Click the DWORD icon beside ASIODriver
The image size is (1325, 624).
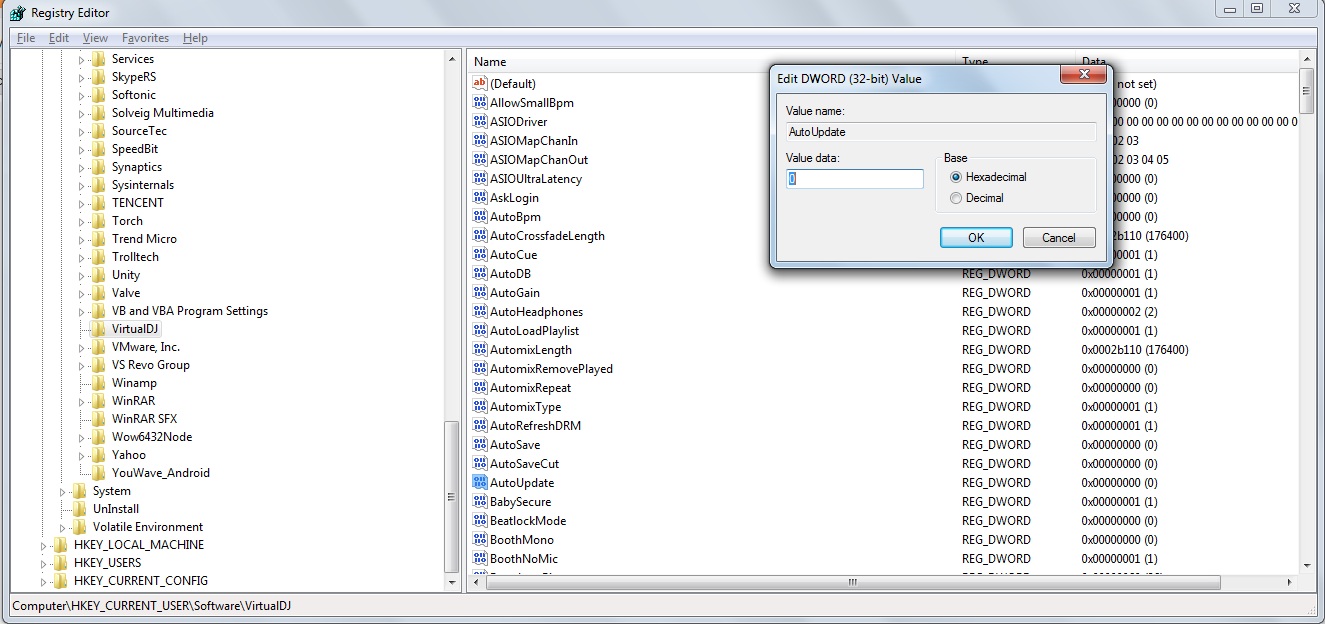click(x=481, y=121)
